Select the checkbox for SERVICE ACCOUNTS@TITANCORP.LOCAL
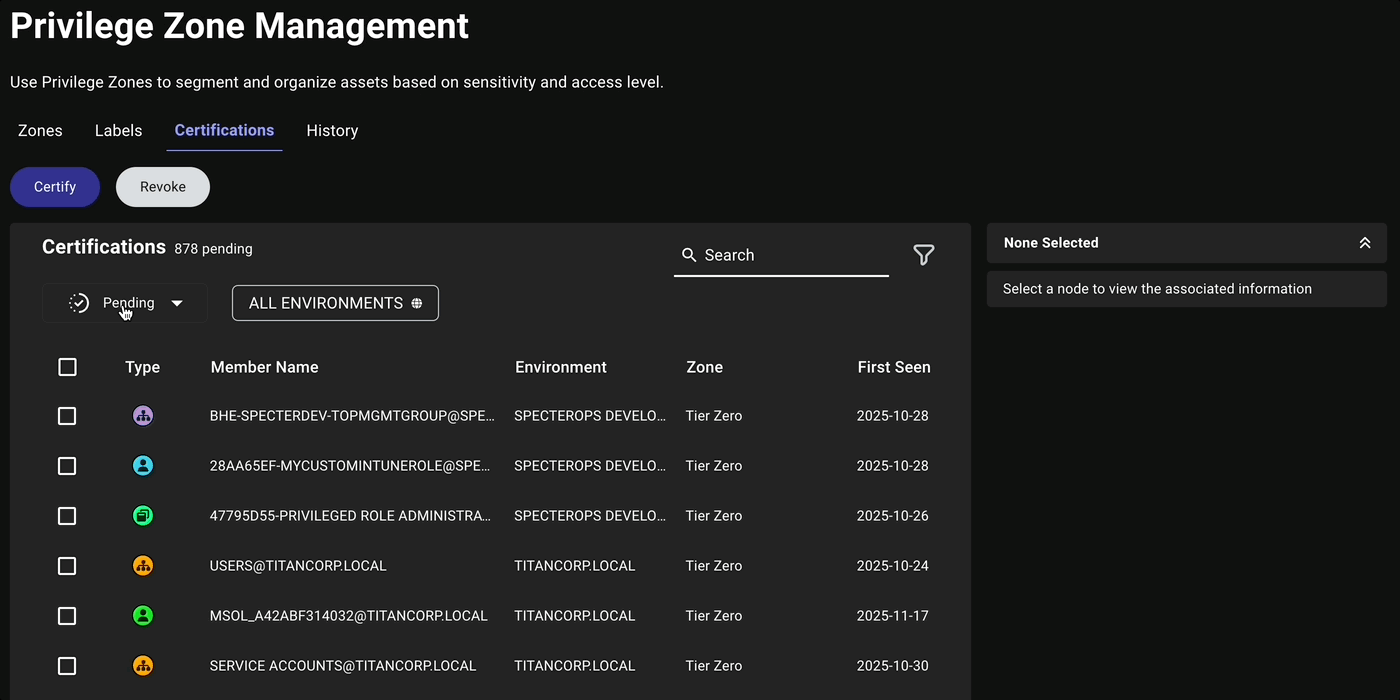1400x700 pixels. point(67,665)
